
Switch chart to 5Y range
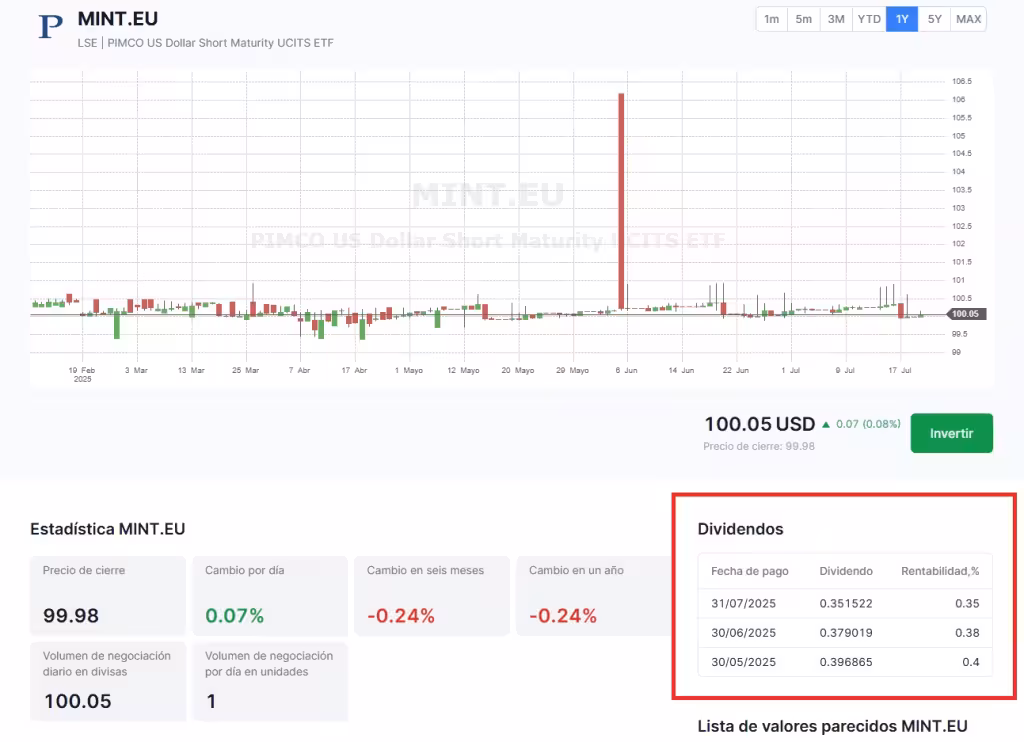click(x=934, y=19)
